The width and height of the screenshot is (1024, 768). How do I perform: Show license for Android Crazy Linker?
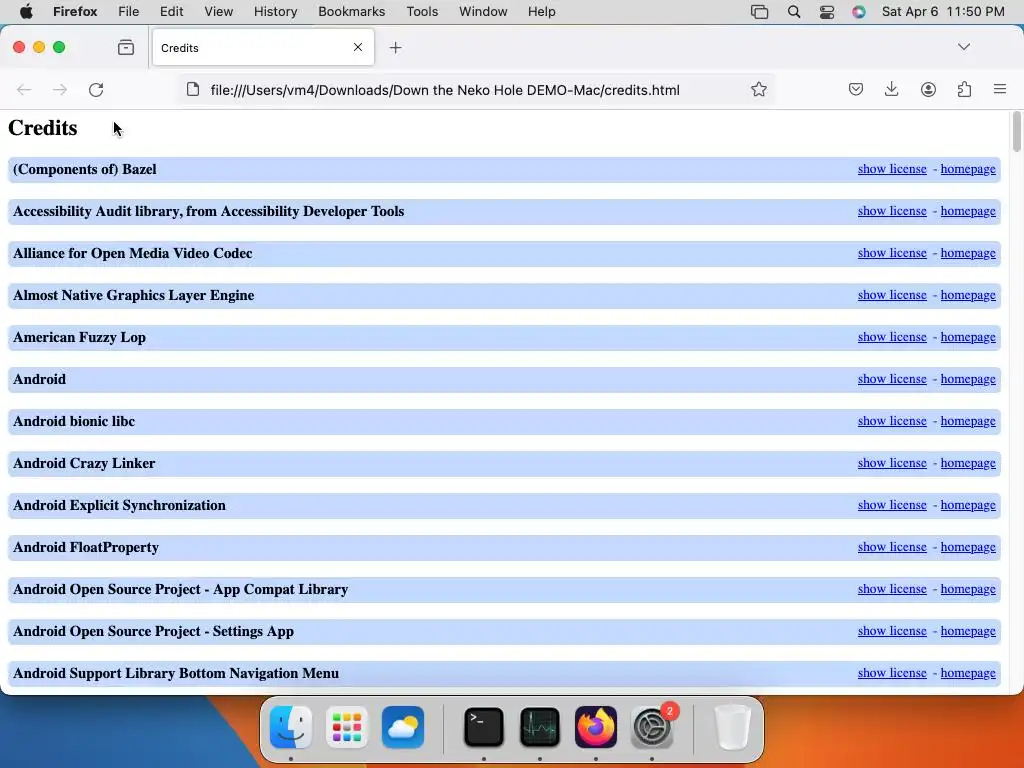pyautogui.click(x=892, y=463)
